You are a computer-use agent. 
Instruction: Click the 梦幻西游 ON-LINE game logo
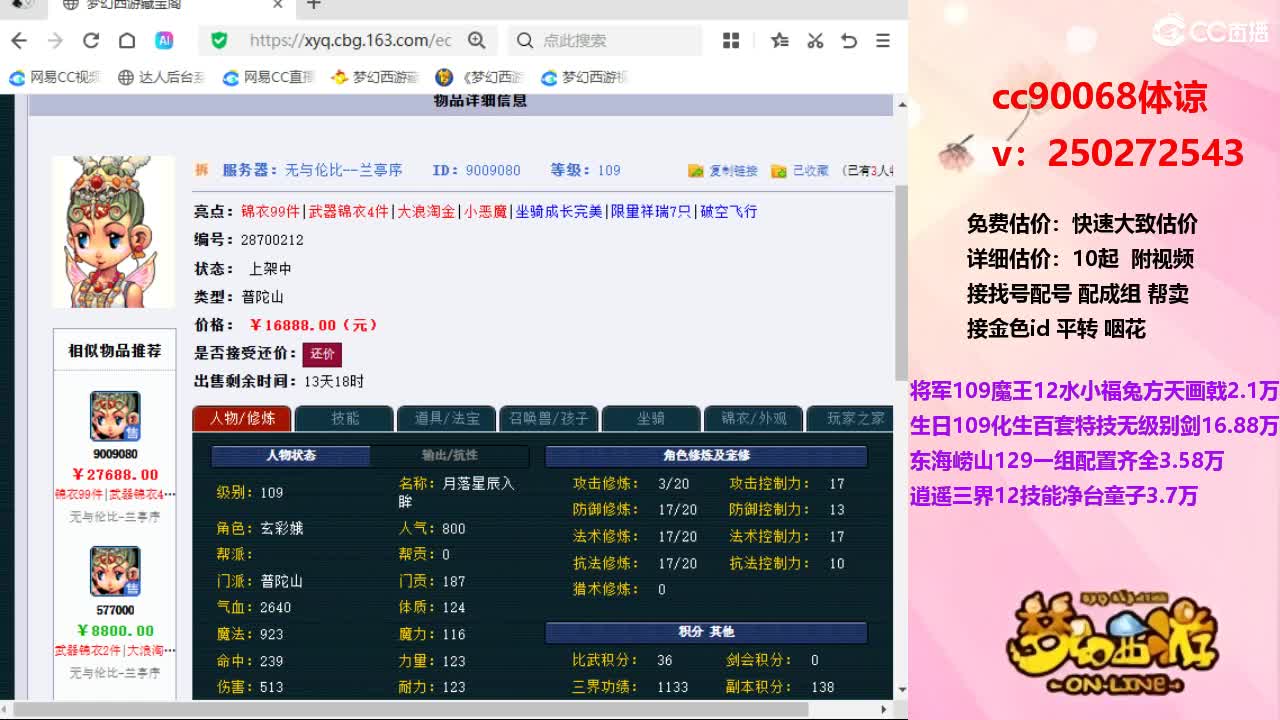(x=1115, y=643)
